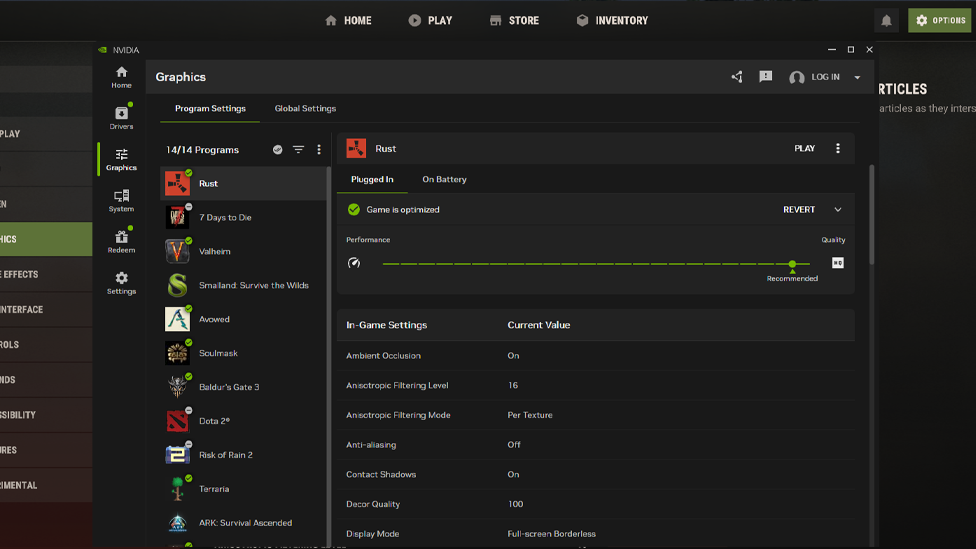Open the Drivers section in NVIDIA sidebar
The width and height of the screenshot is (976, 549).
[x=121, y=118]
